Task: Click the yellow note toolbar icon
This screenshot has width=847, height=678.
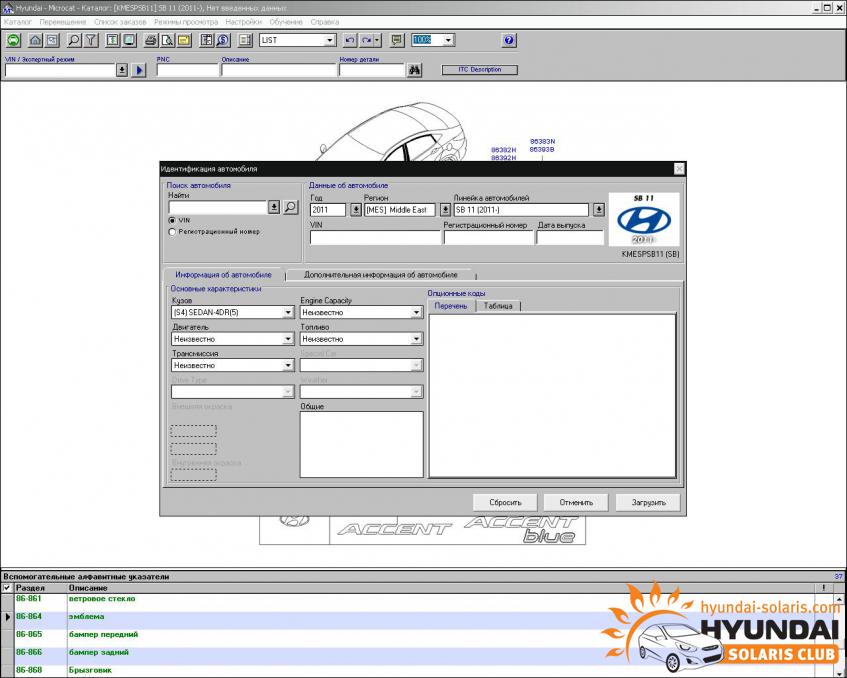Action: (184, 40)
